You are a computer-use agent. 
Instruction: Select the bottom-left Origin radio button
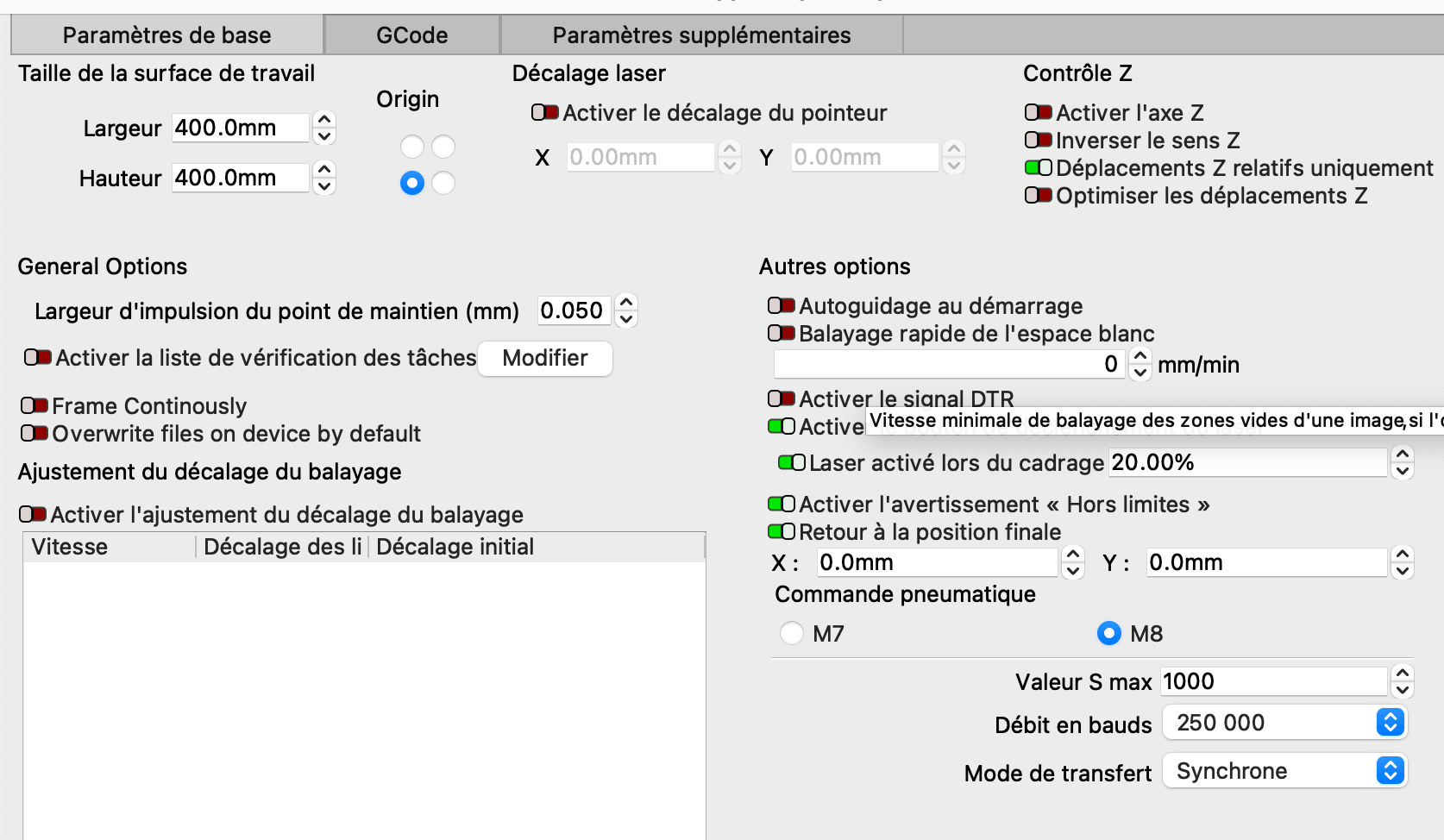[412, 183]
